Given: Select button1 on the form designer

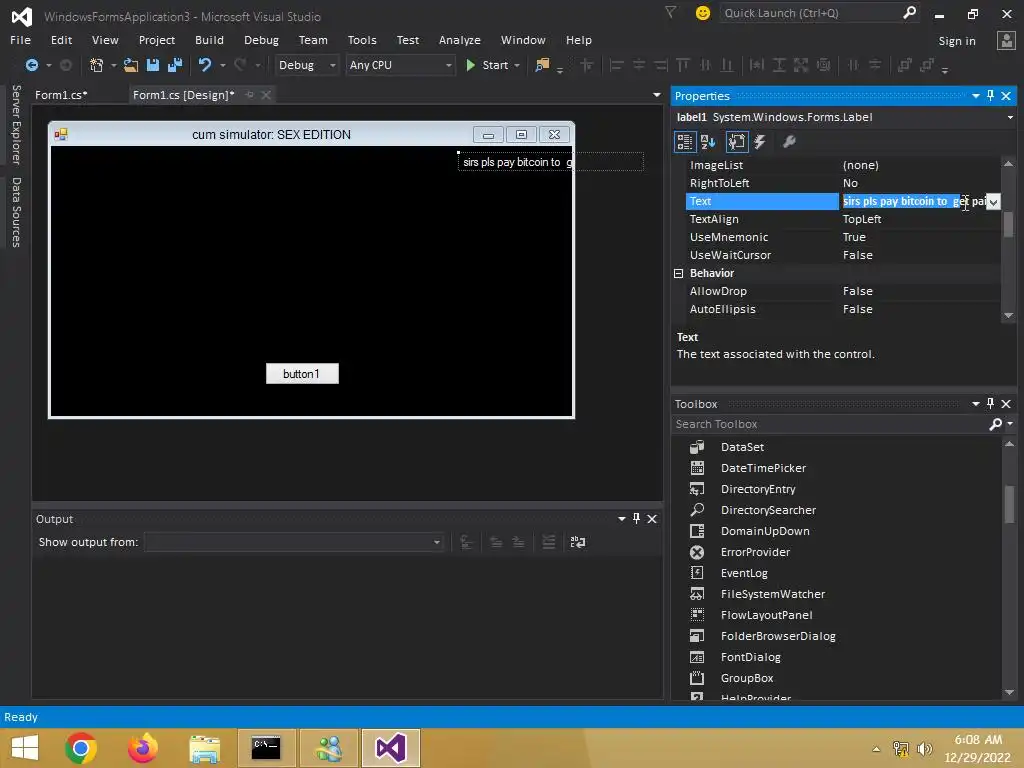Looking at the screenshot, I should click(302, 373).
